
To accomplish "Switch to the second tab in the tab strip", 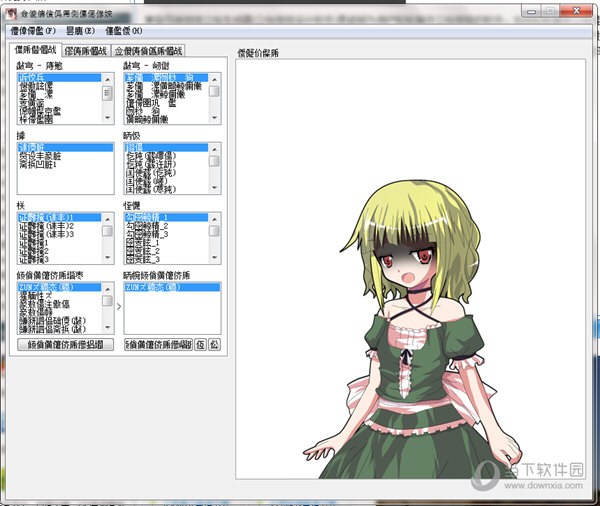I will tap(86, 51).
